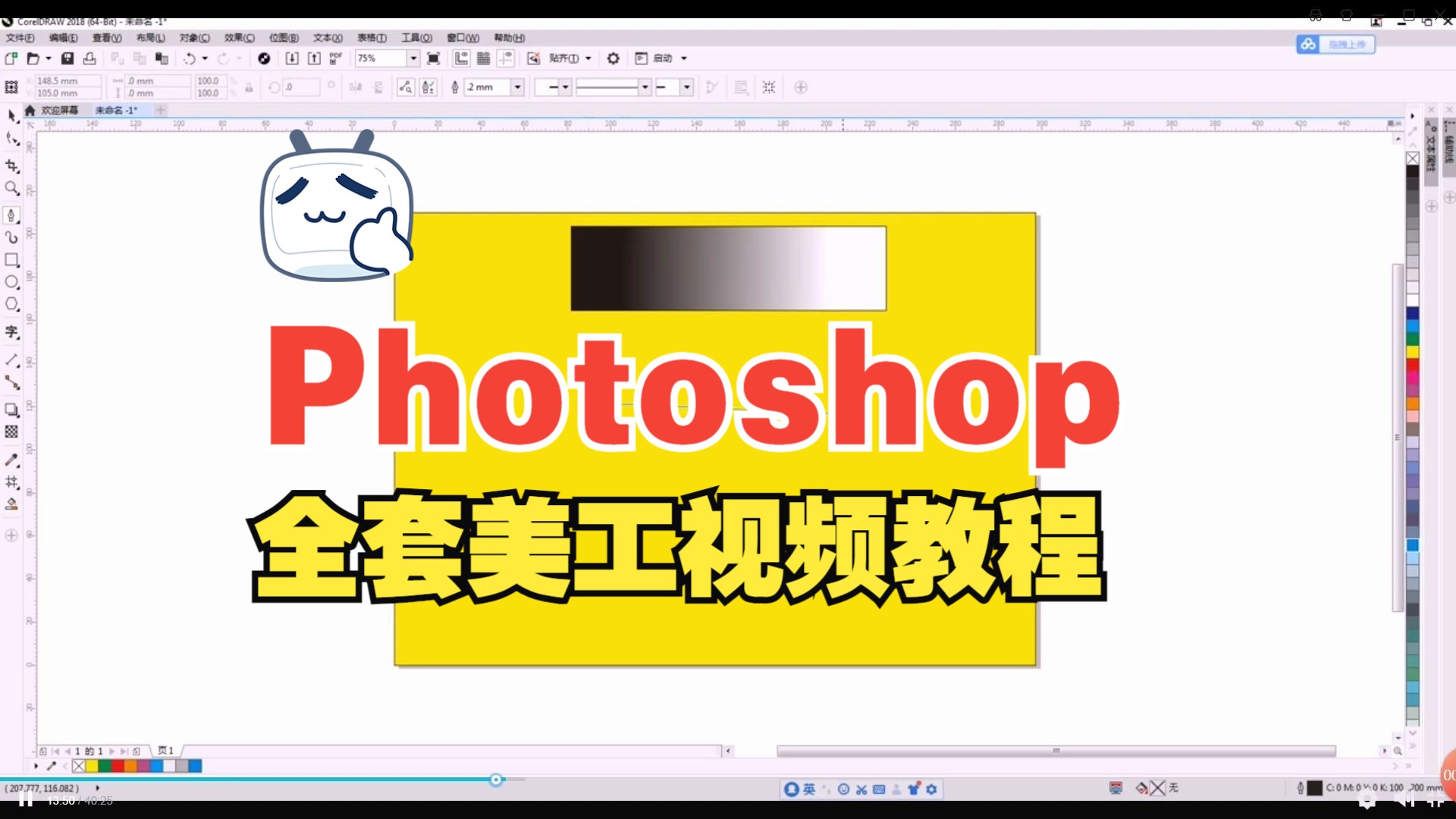Switch to the 欢迎屏幕 welcome tab

coord(61,110)
